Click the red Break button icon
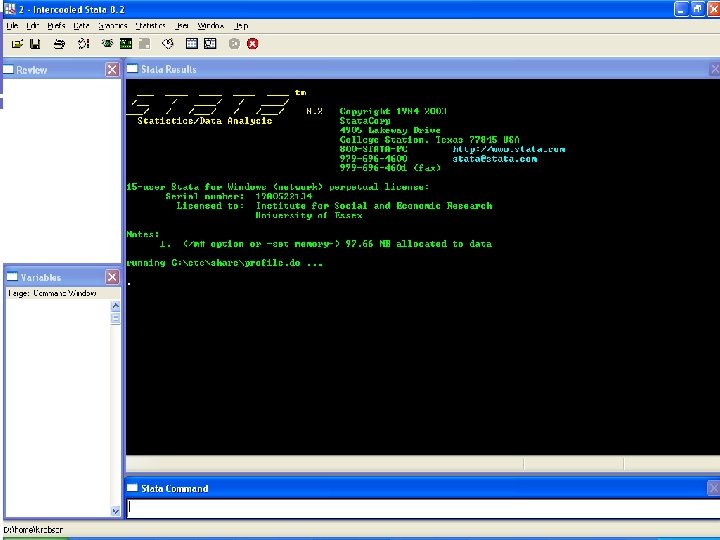This screenshot has width=720, height=540. [253, 44]
